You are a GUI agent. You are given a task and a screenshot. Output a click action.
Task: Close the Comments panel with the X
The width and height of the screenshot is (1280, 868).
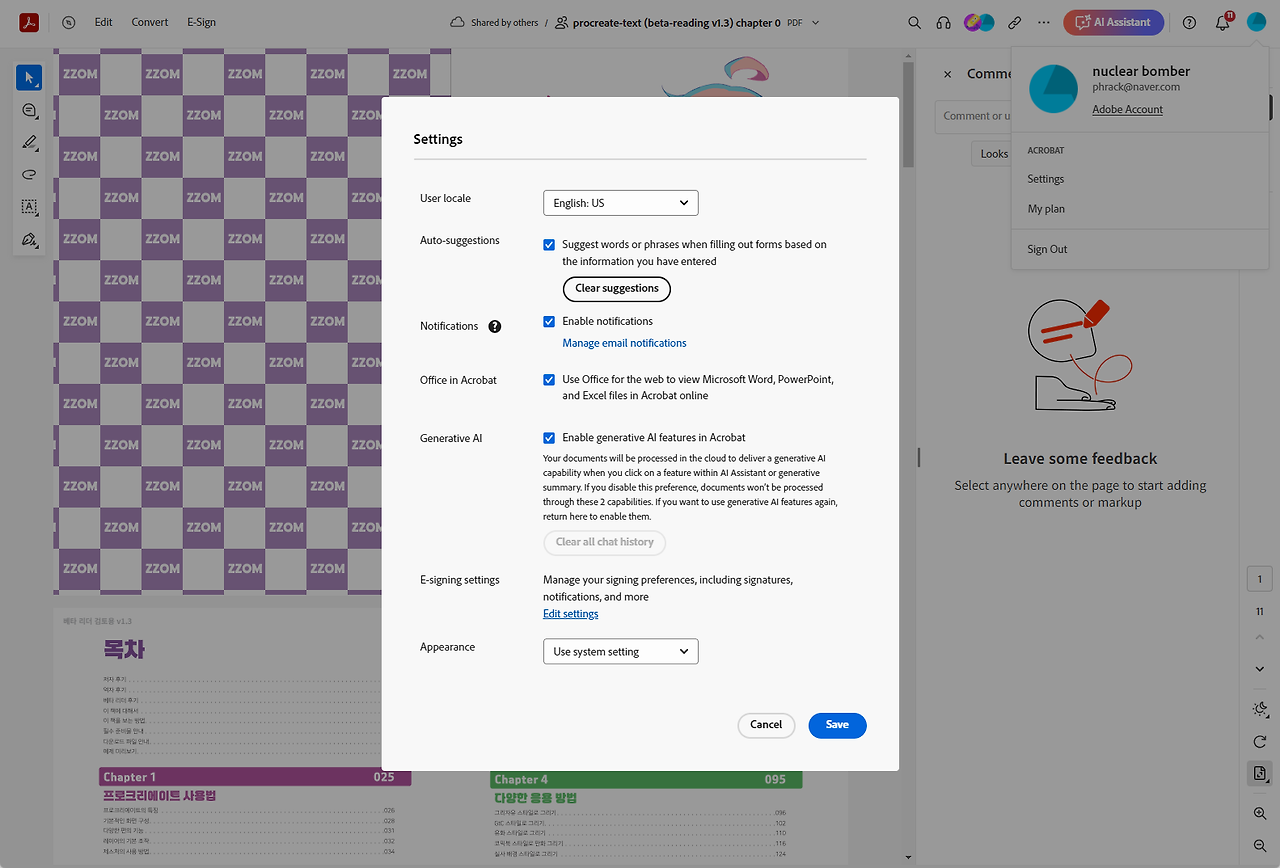click(948, 74)
